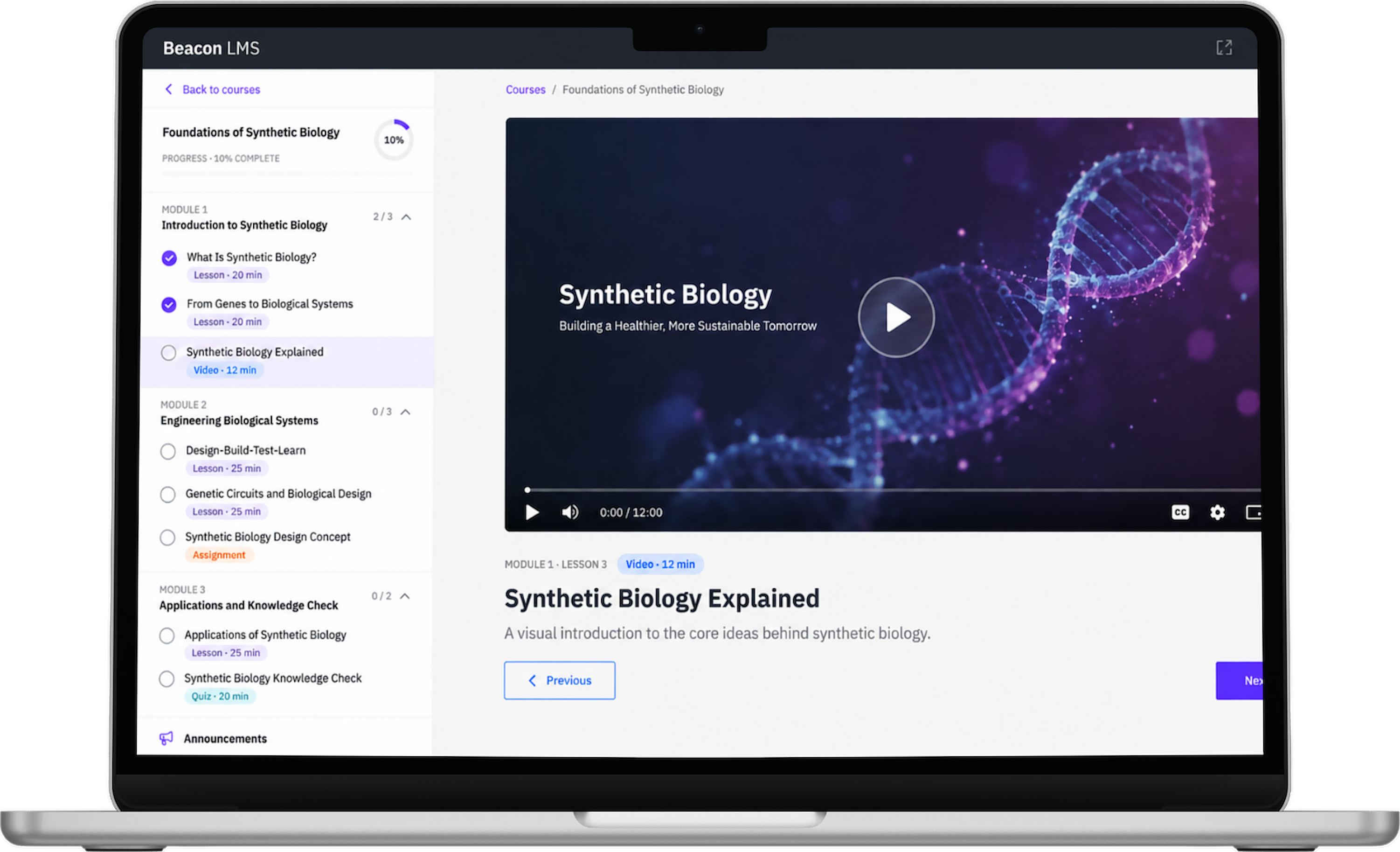The image size is (1400, 852).
Task: Click the Announcements megaphone icon
Action: click(x=166, y=738)
